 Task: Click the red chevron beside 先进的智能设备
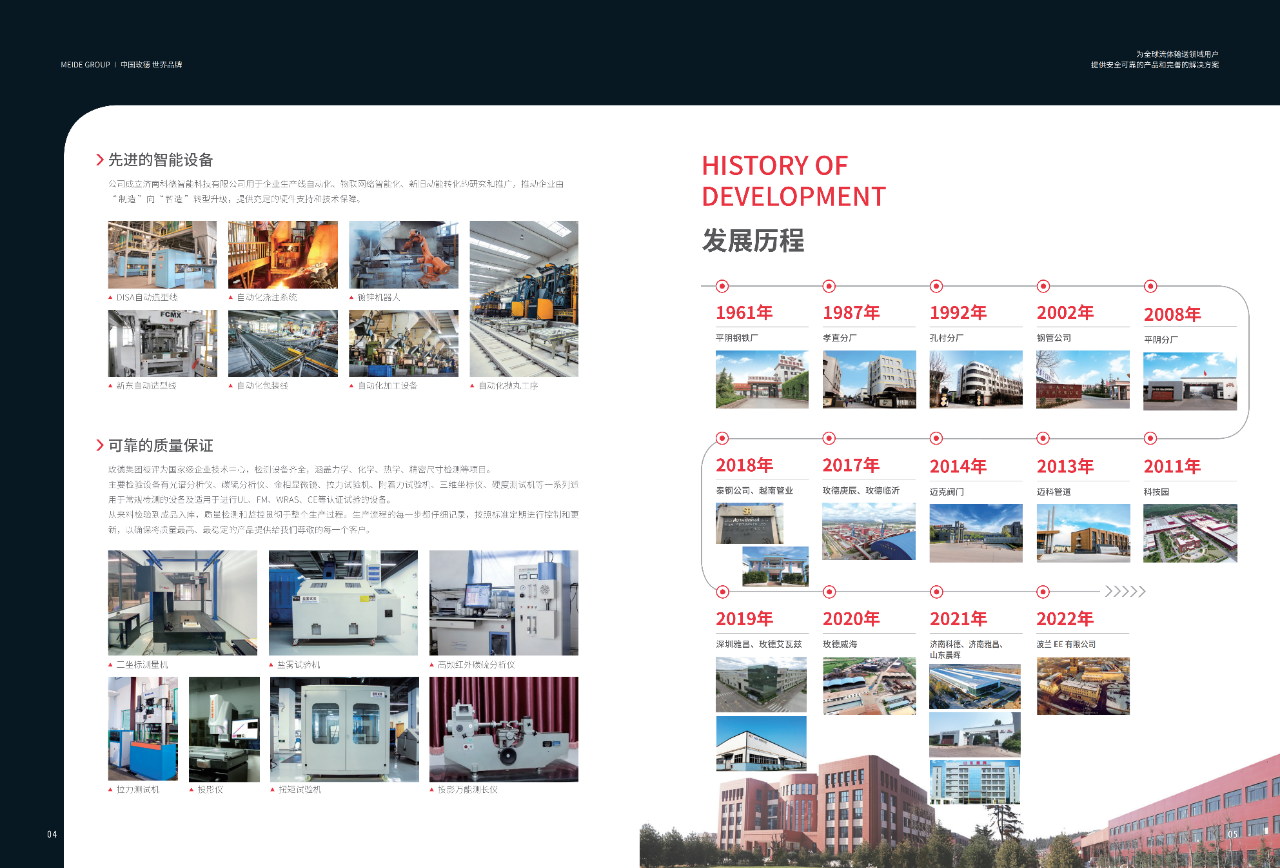pos(100,160)
